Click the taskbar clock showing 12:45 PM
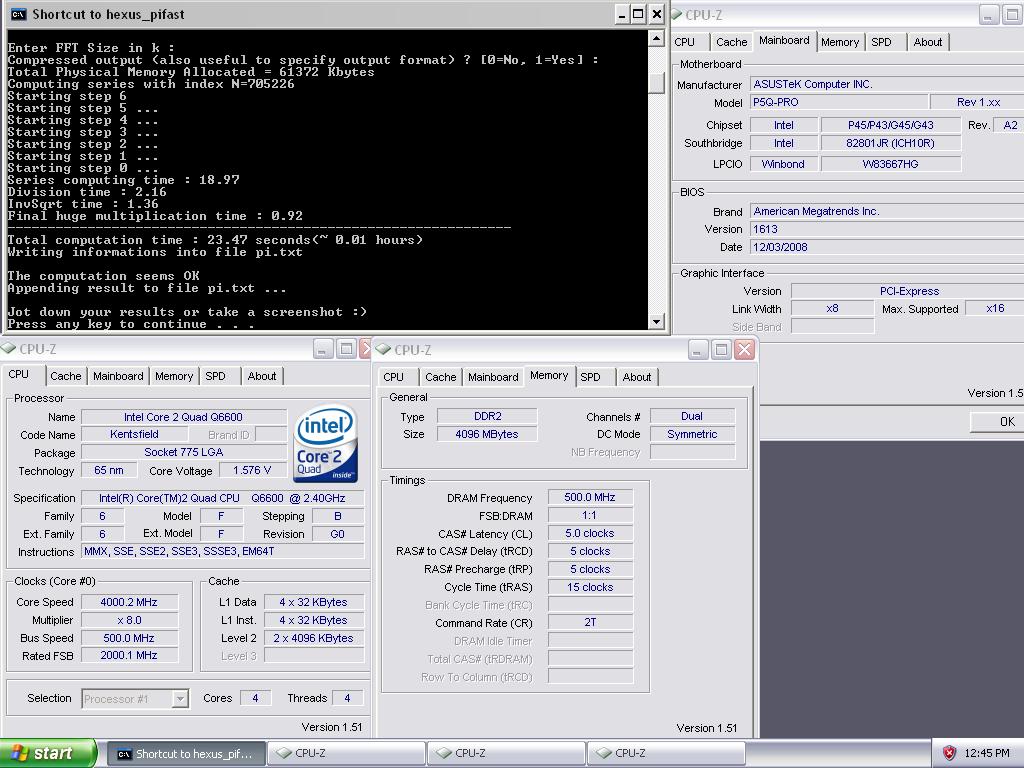The image size is (1024, 768). (987, 753)
